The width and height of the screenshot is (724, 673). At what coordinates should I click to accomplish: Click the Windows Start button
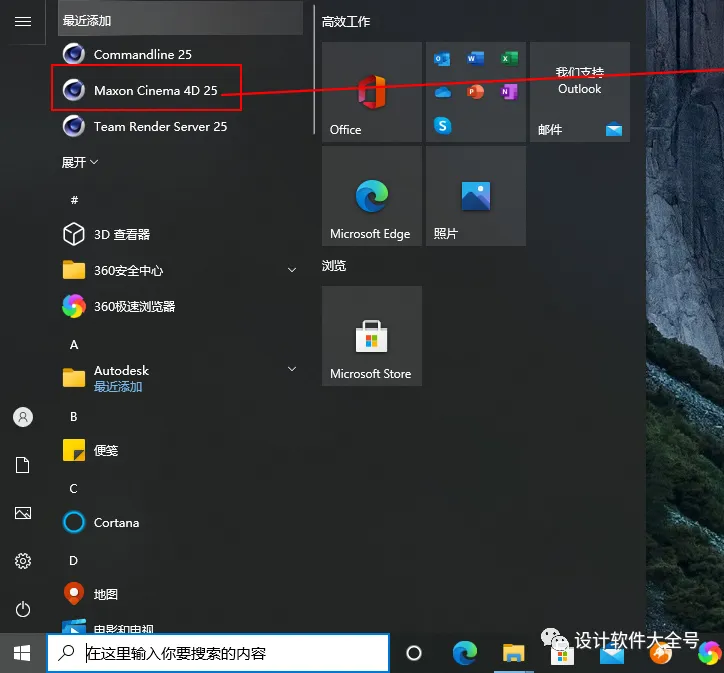(22, 653)
